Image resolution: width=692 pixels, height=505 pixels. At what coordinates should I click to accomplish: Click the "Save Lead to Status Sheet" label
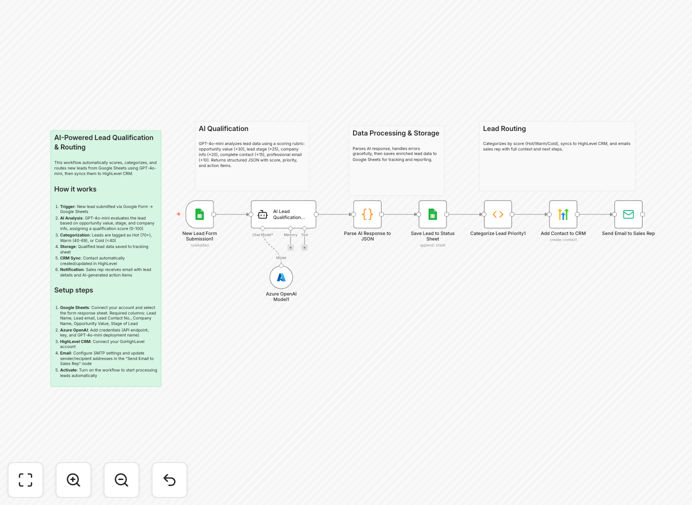point(432,236)
